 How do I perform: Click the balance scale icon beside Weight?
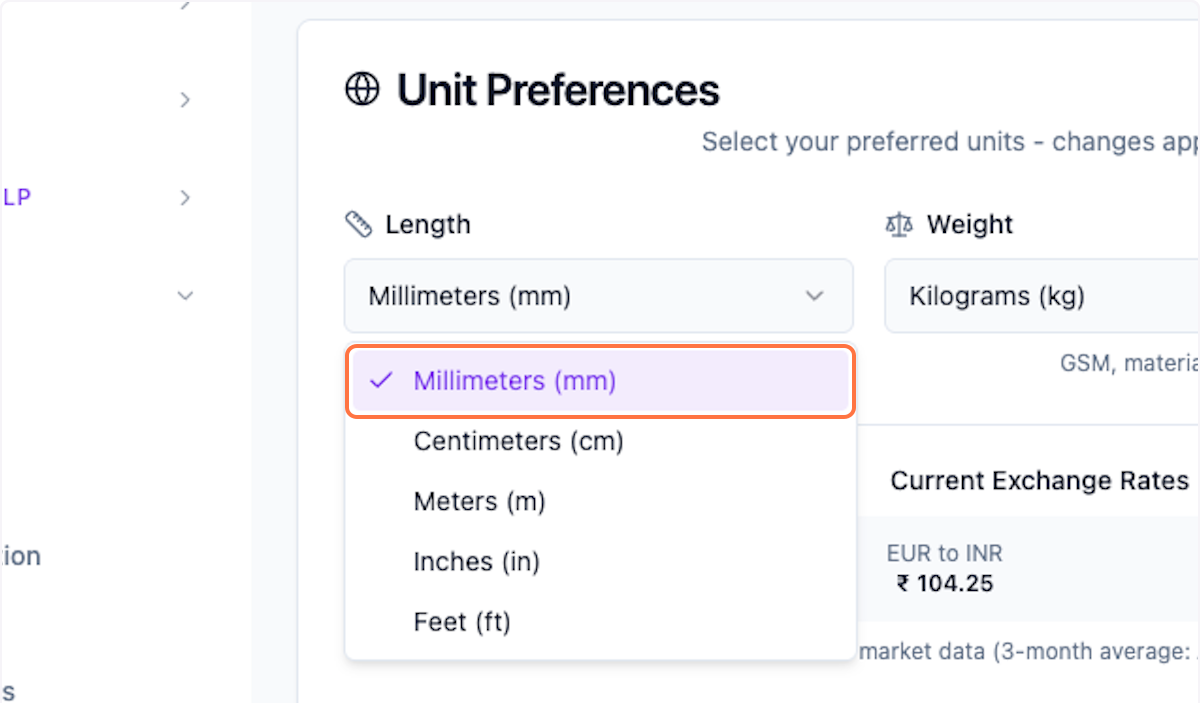tap(899, 224)
